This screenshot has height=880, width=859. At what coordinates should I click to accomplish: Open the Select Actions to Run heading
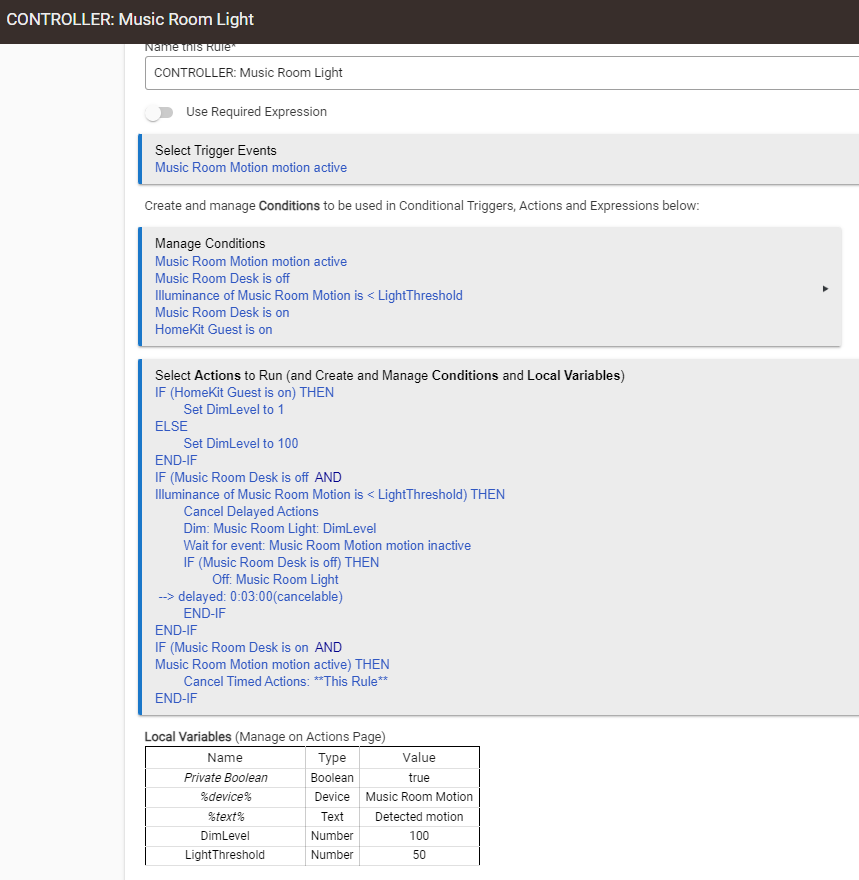(389, 375)
